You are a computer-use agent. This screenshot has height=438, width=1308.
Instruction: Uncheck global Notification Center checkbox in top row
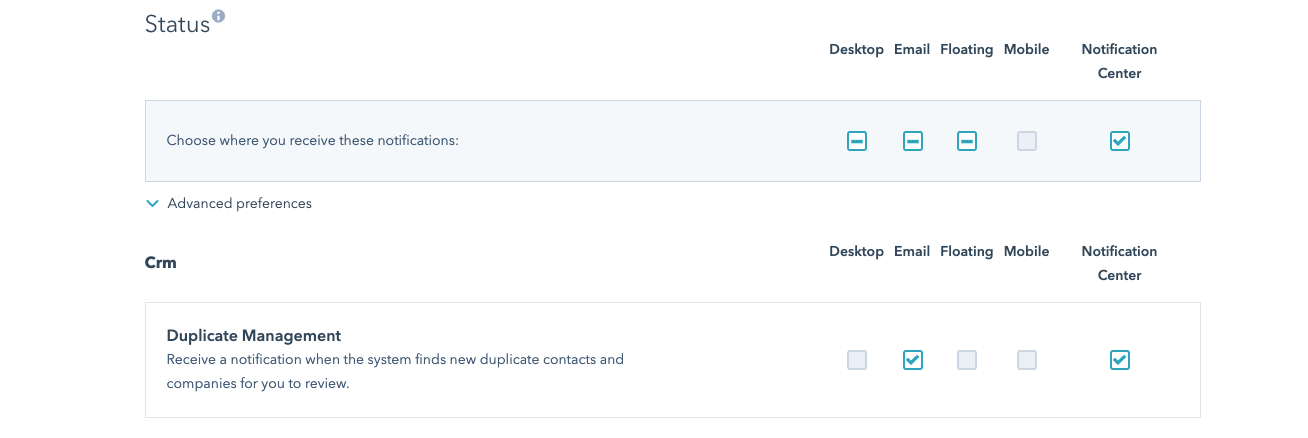tap(1120, 141)
